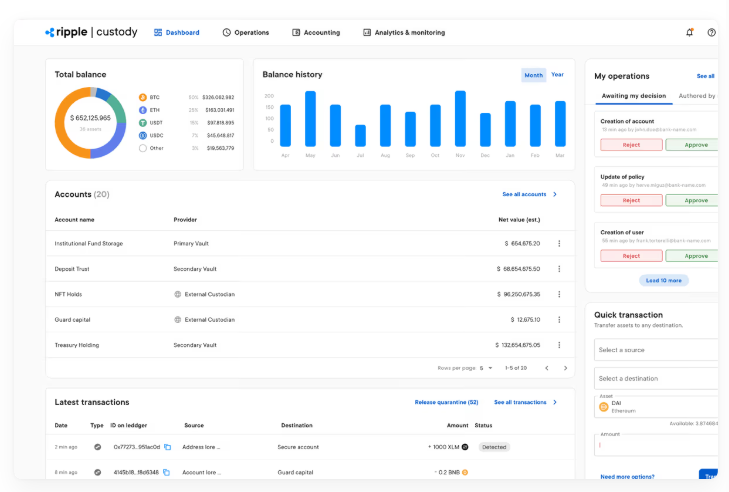The image size is (729, 492).
Task: Click the USDC coin icon
Action: tap(143, 135)
